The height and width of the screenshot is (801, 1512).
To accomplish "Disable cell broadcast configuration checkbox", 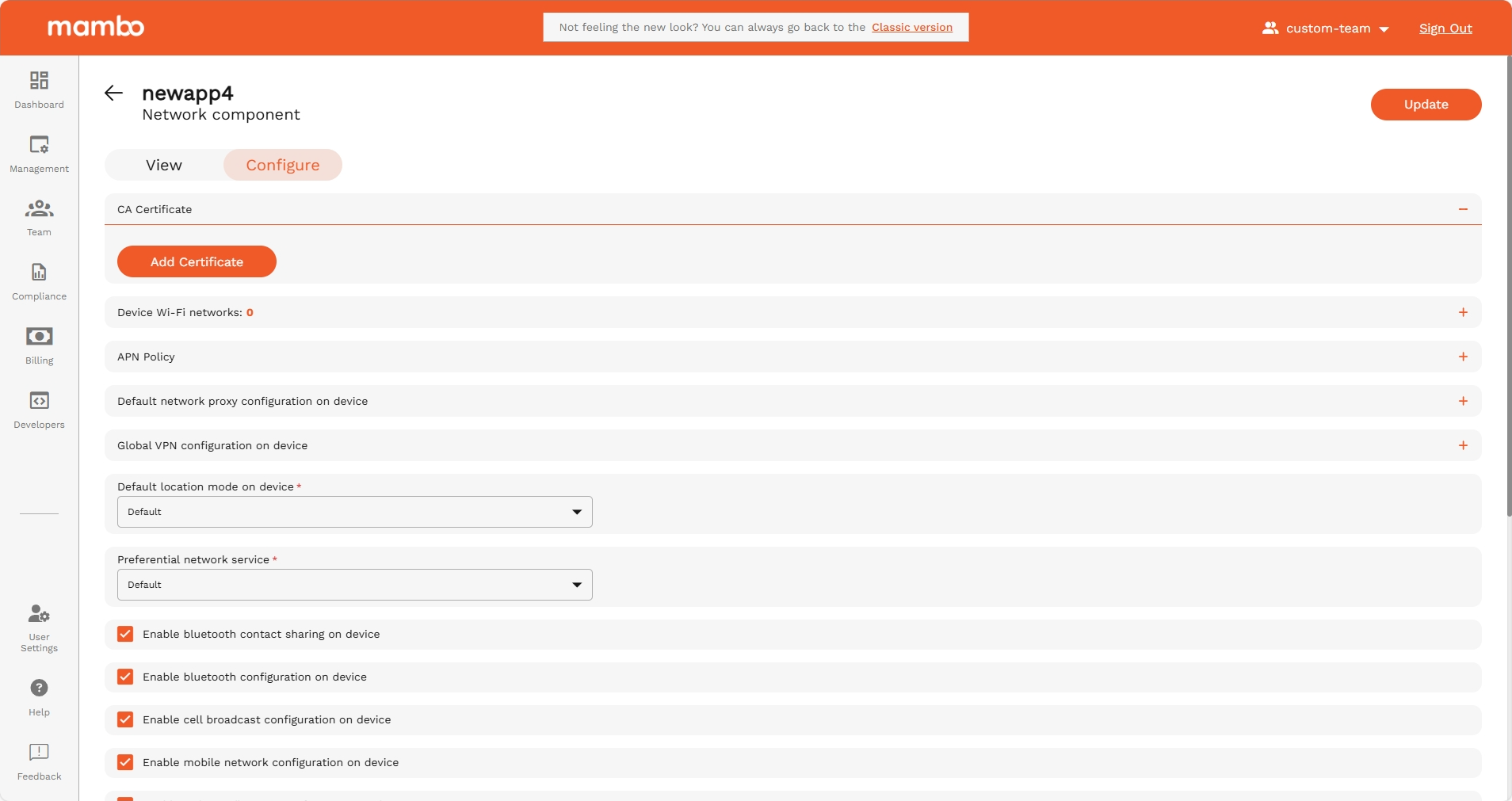I will coord(125,719).
